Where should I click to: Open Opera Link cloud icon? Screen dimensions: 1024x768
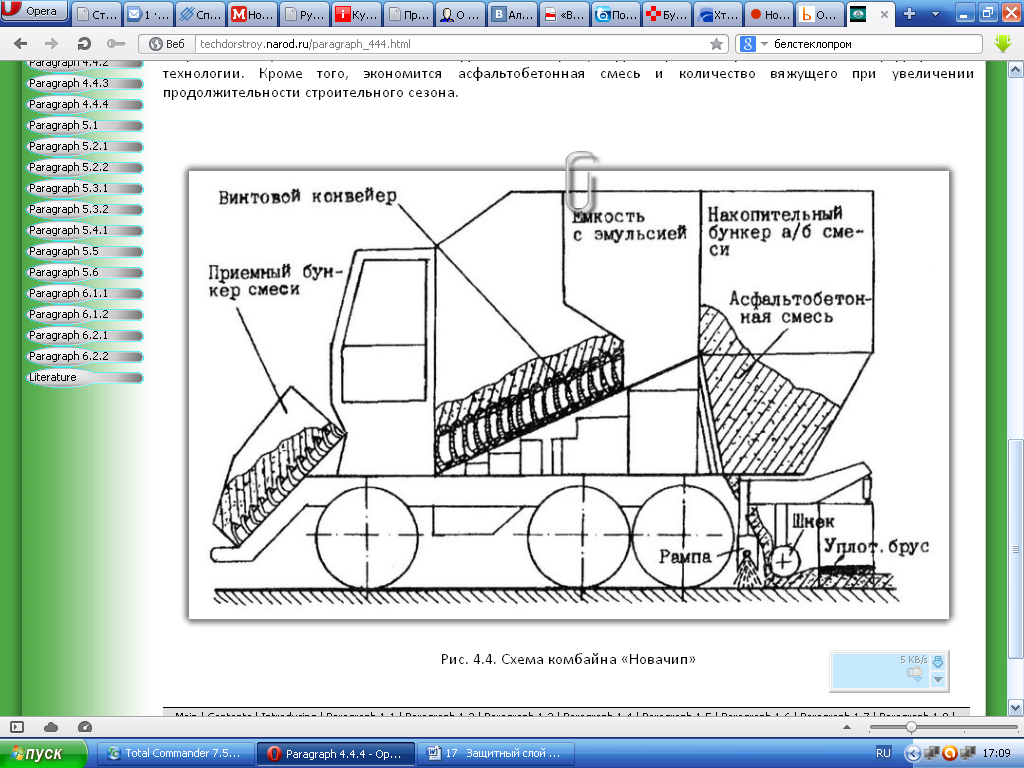pos(51,727)
